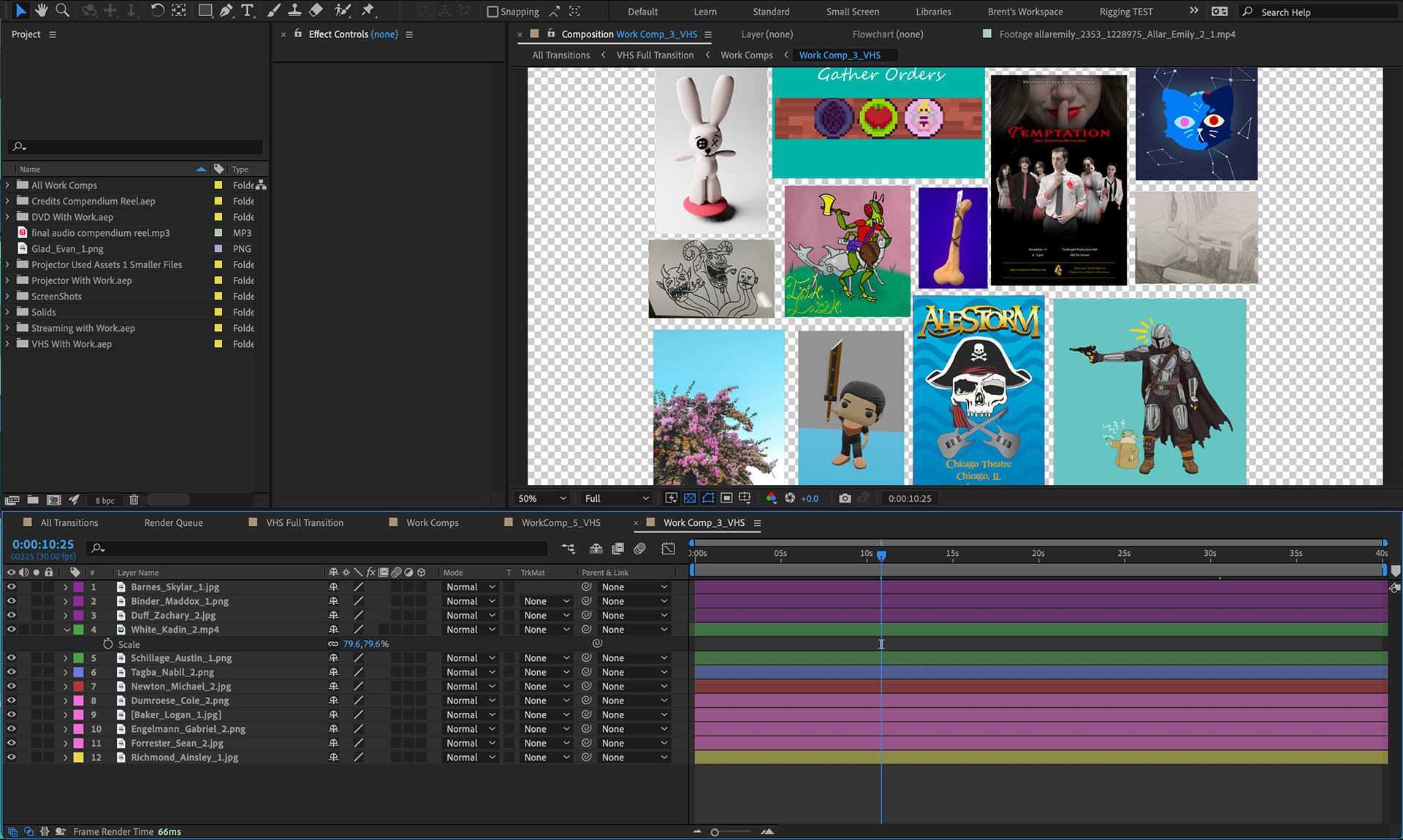Open Parent dropdown for Duff_Zachary_2.jpg

pyautogui.click(x=634, y=616)
